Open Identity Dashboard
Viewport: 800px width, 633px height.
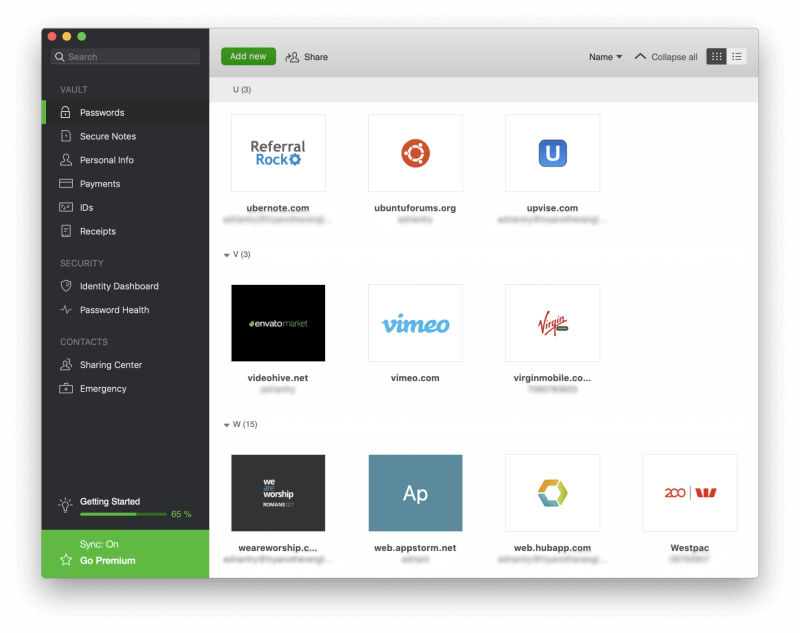(126, 286)
